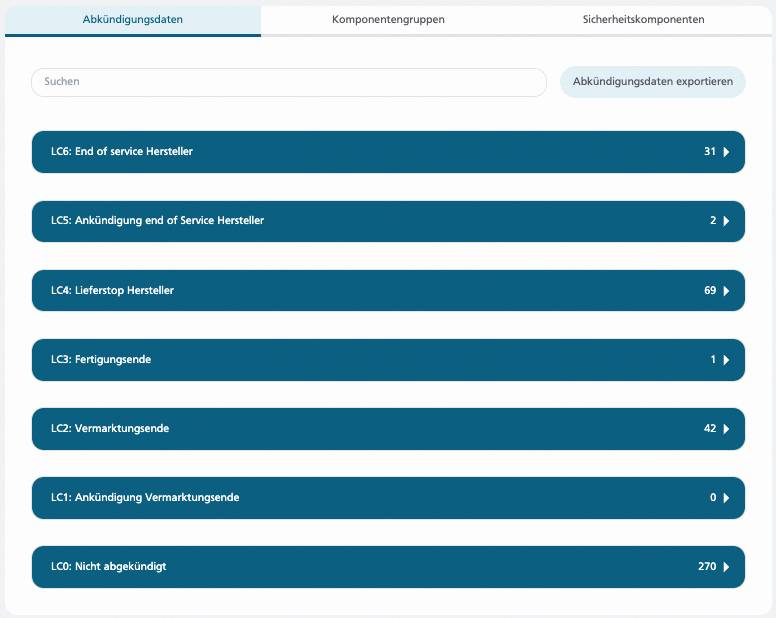Expand the LC6: End of service Hersteller section
The image size is (776, 618).
122,152
